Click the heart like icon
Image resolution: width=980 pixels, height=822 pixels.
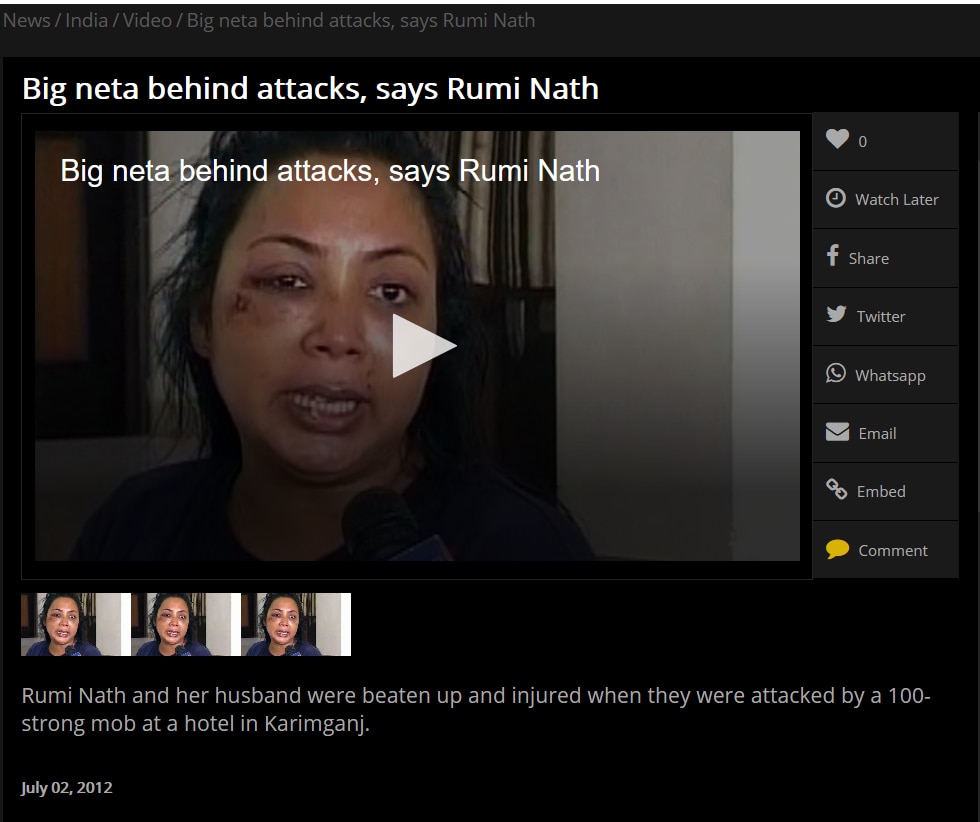tap(837, 140)
